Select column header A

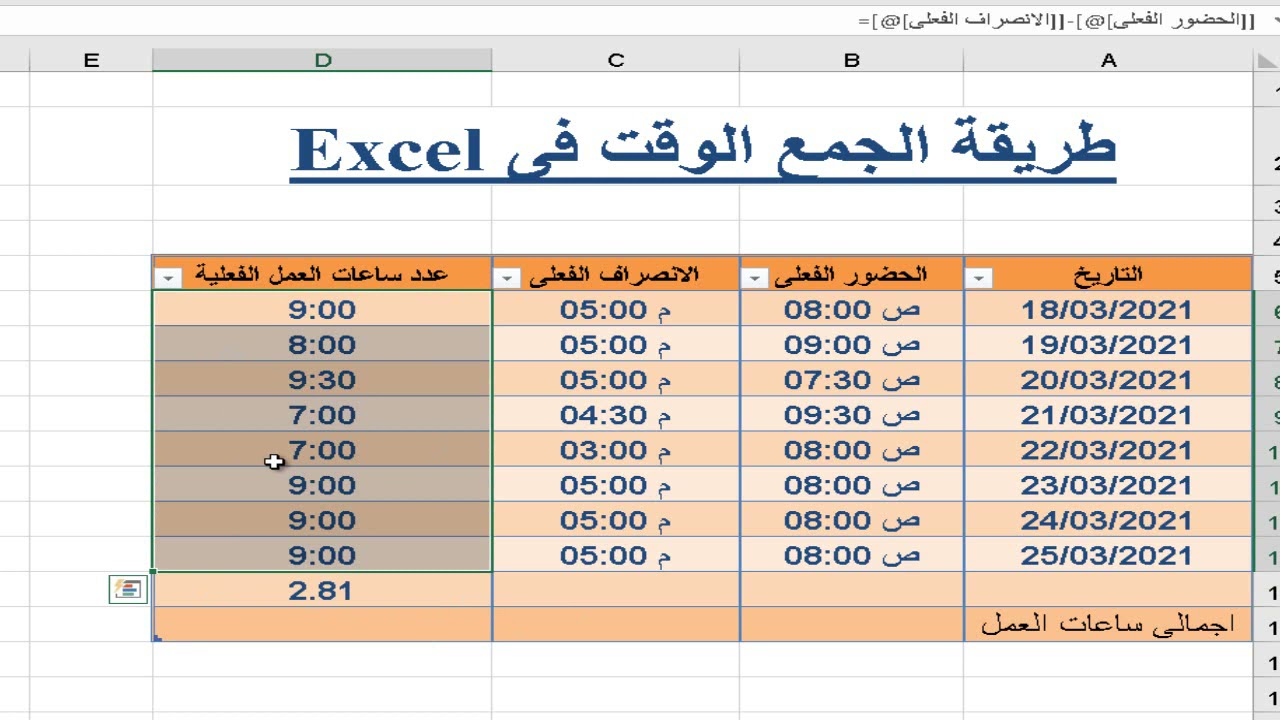click(1108, 60)
